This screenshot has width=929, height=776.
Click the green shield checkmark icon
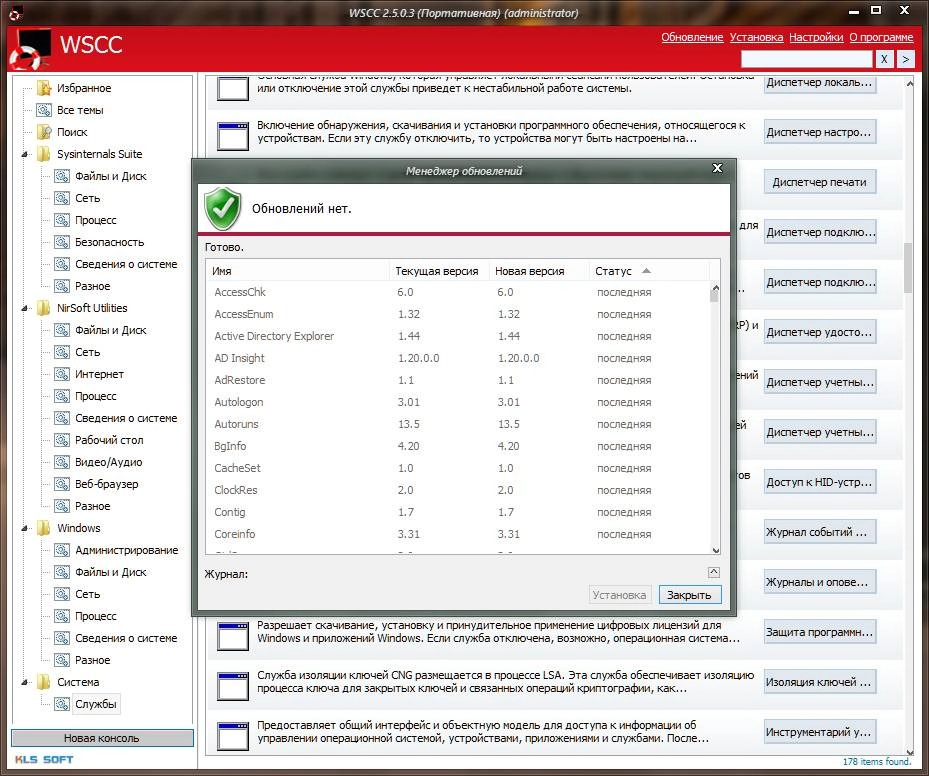222,209
